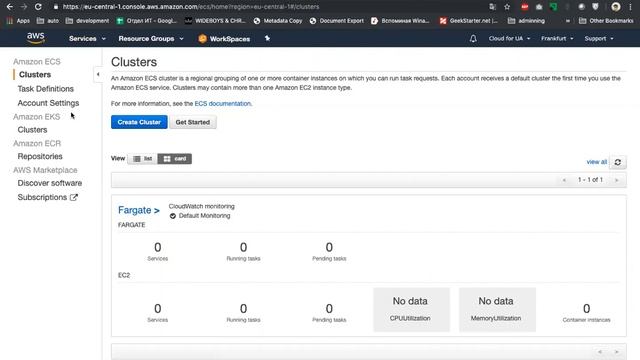Open Amazon EKS Clusters in sidebar

click(32, 130)
